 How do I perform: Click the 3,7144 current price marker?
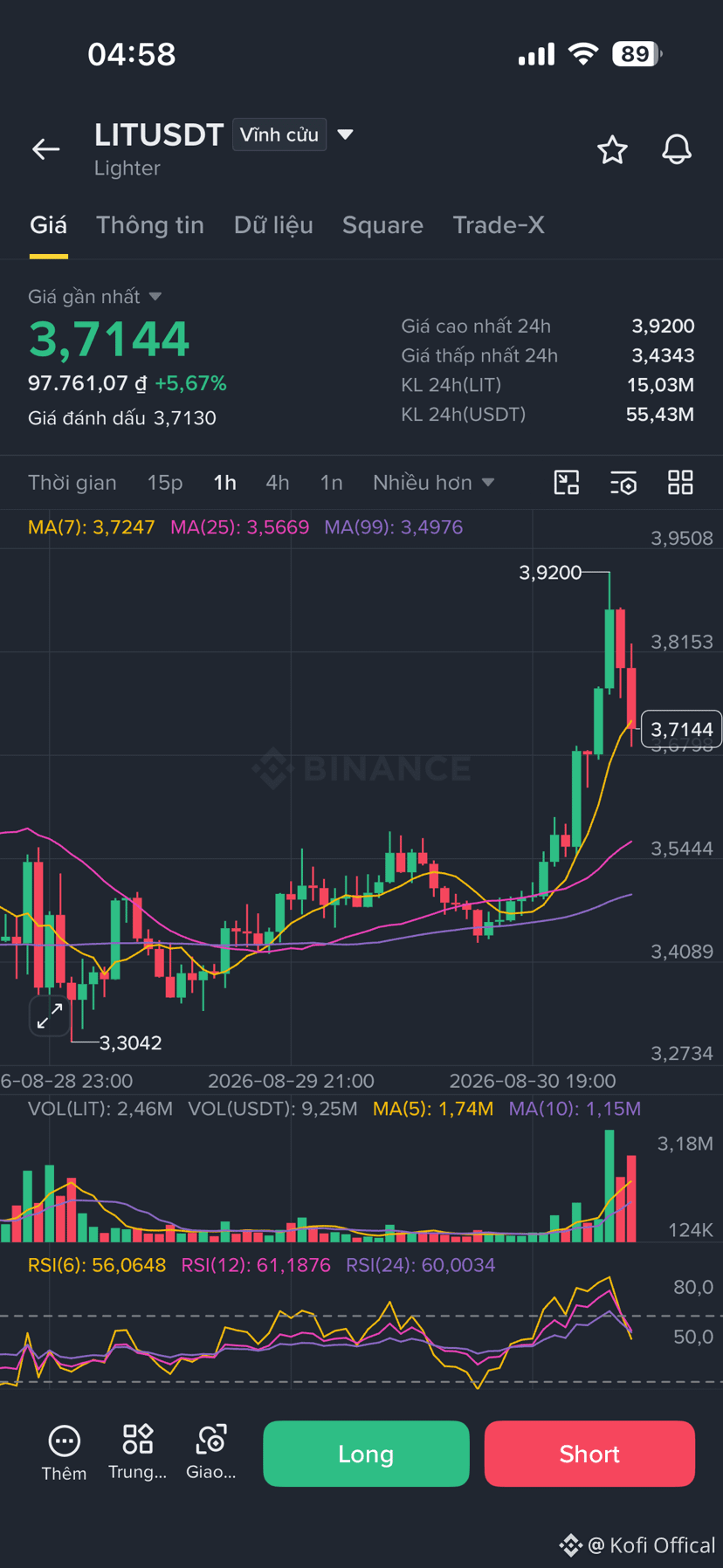682,729
